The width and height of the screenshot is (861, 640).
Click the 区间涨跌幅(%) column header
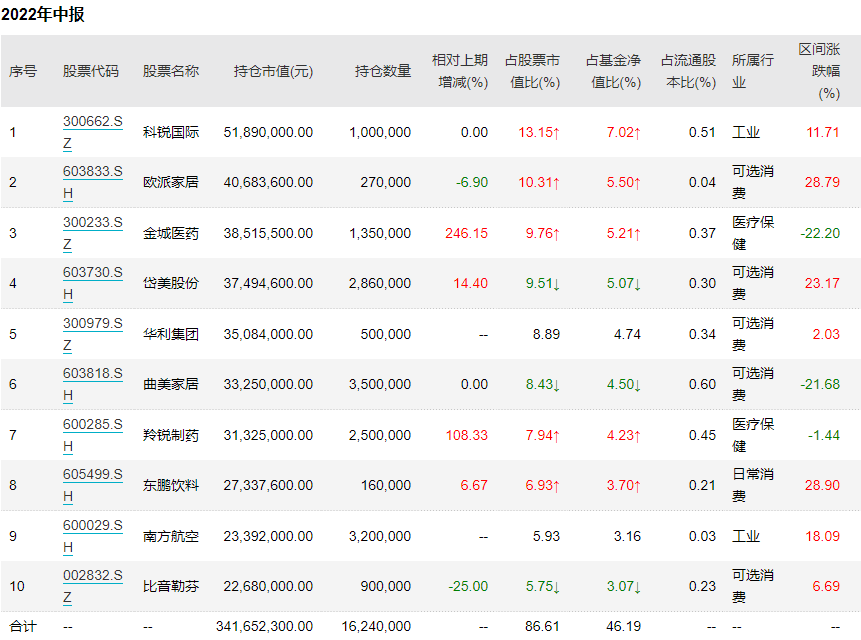pos(820,71)
